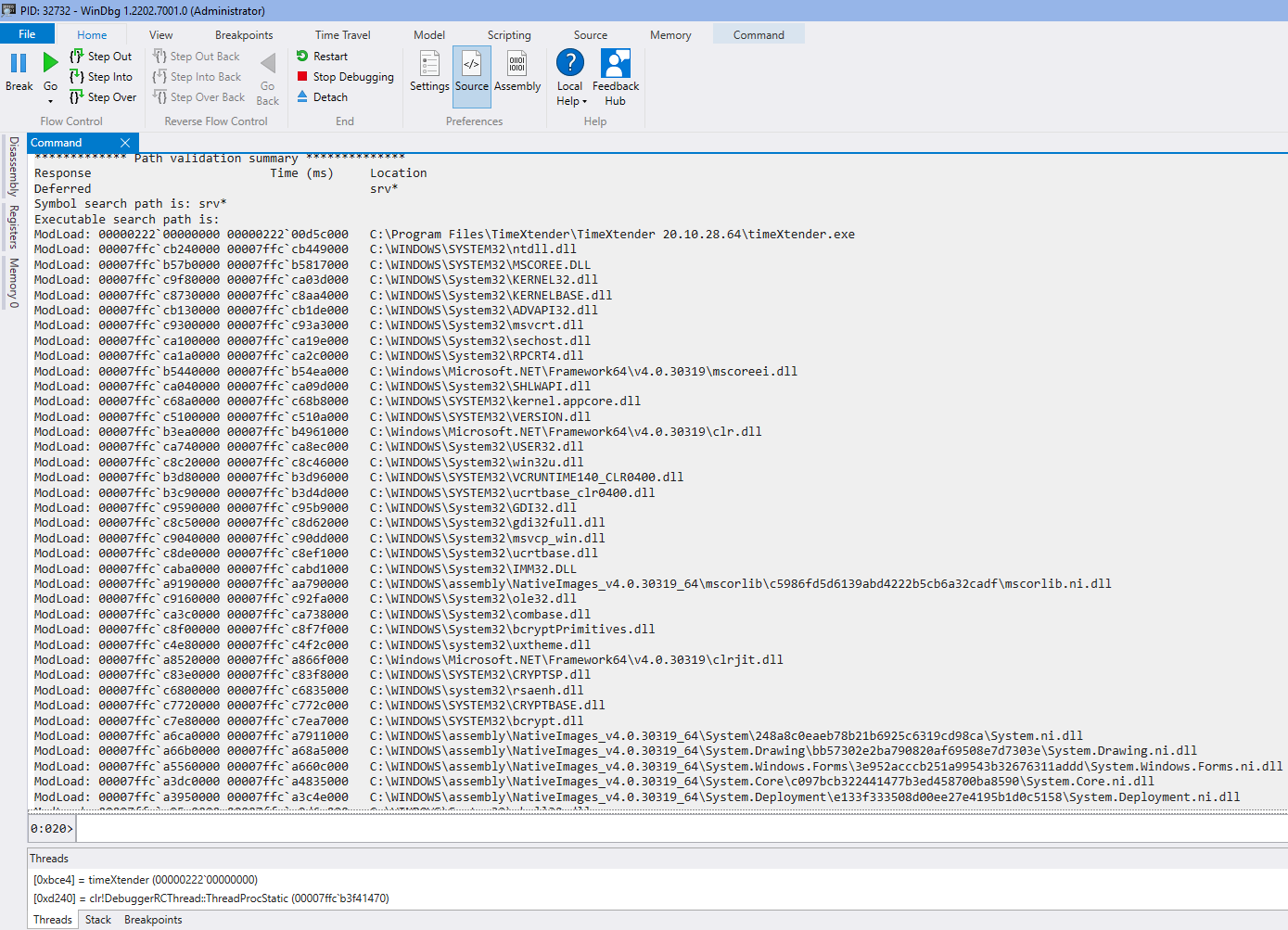The height and width of the screenshot is (930, 1288).
Task: Click the timeXtender.exe ModLoad line
Action: tap(444, 235)
